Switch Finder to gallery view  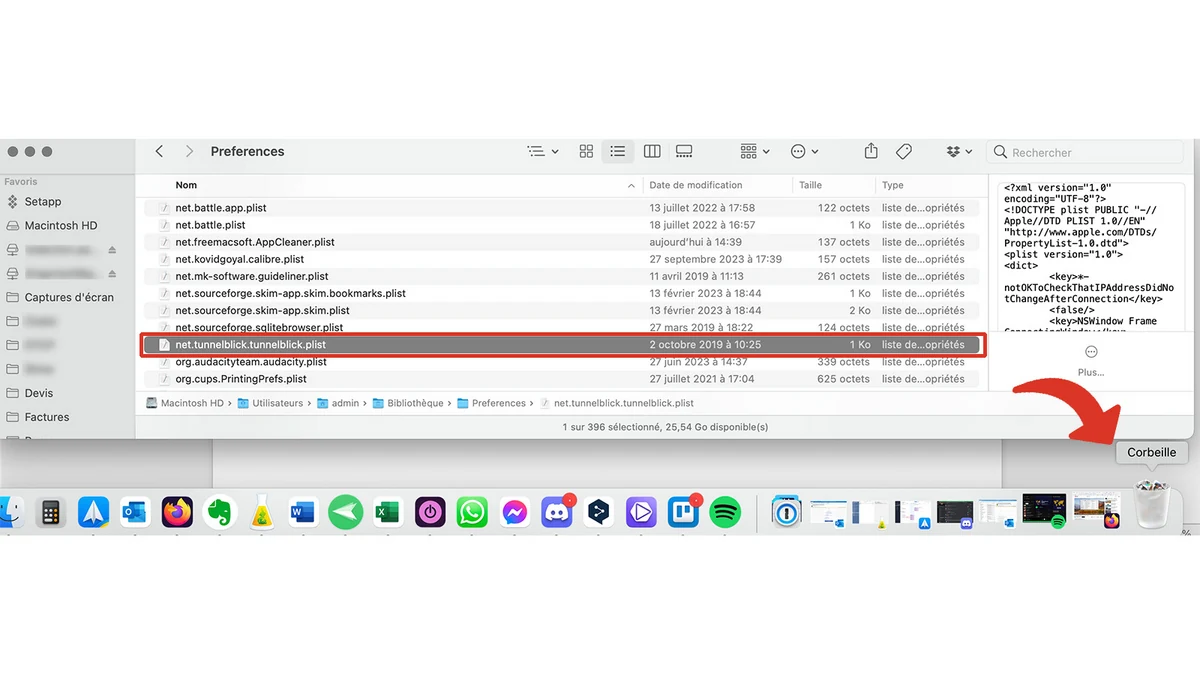pyautogui.click(x=684, y=151)
